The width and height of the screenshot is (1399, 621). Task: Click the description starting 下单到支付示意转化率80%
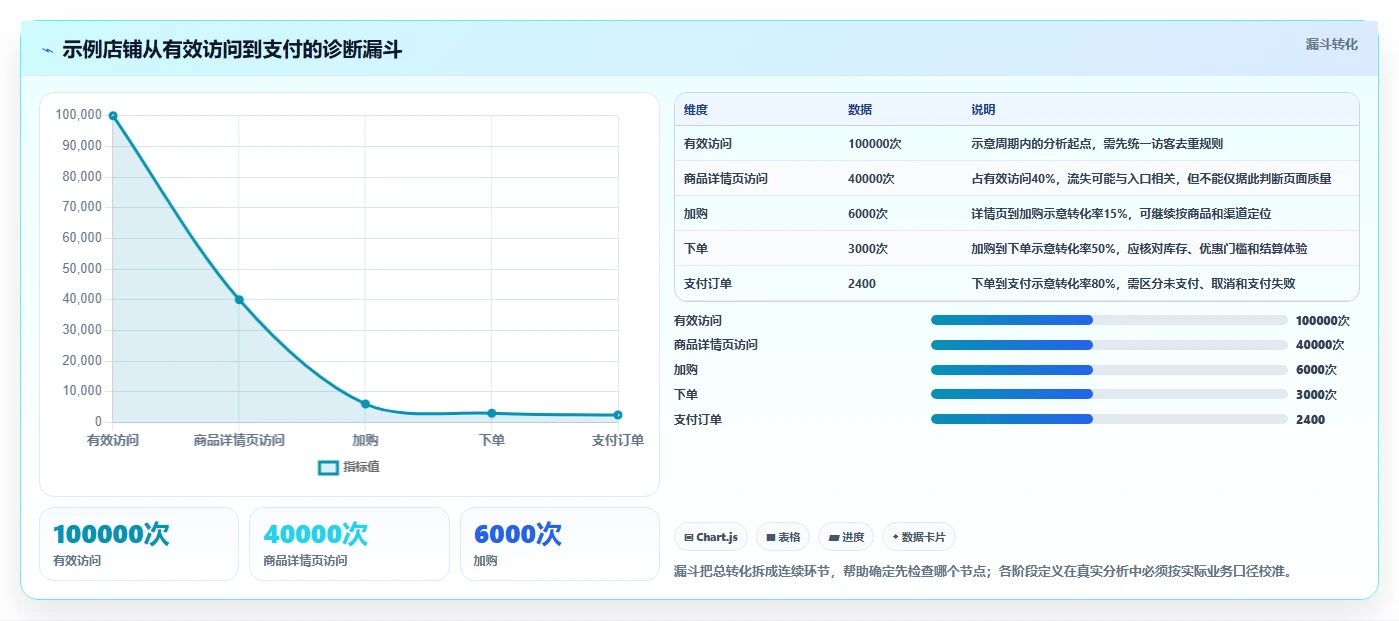pyautogui.click(x=1134, y=284)
